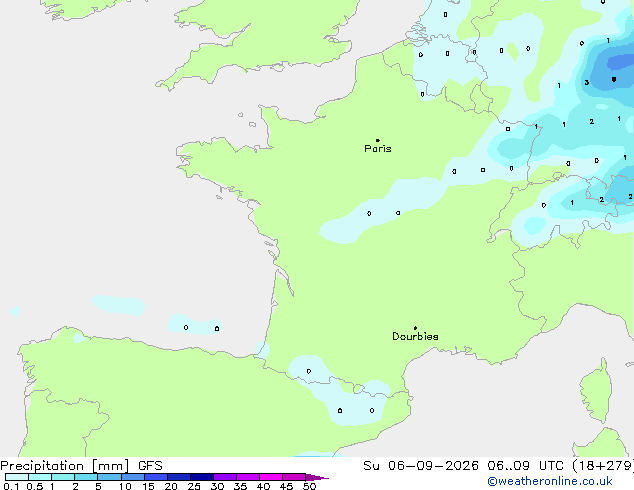Screen dimensions: 634x490
Task: Click the '(18+279)' forecast run text
Action: coord(603,466)
